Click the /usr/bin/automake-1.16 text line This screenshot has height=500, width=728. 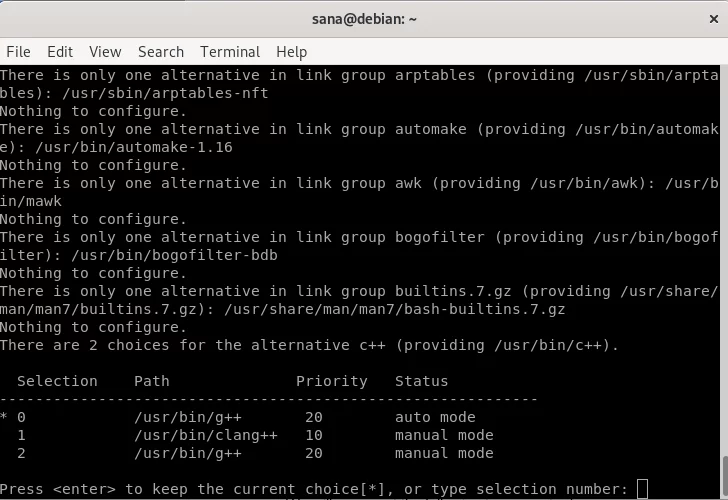tap(134, 147)
